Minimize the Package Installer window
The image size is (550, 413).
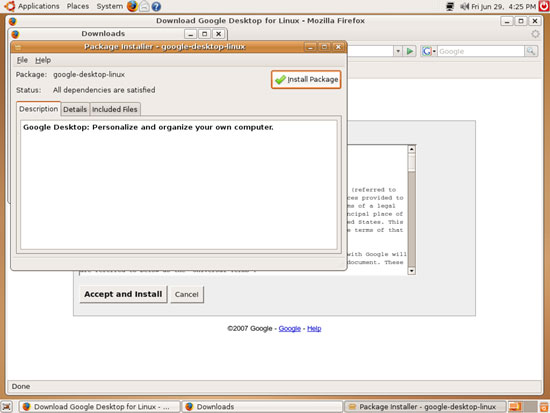(x=310, y=47)
